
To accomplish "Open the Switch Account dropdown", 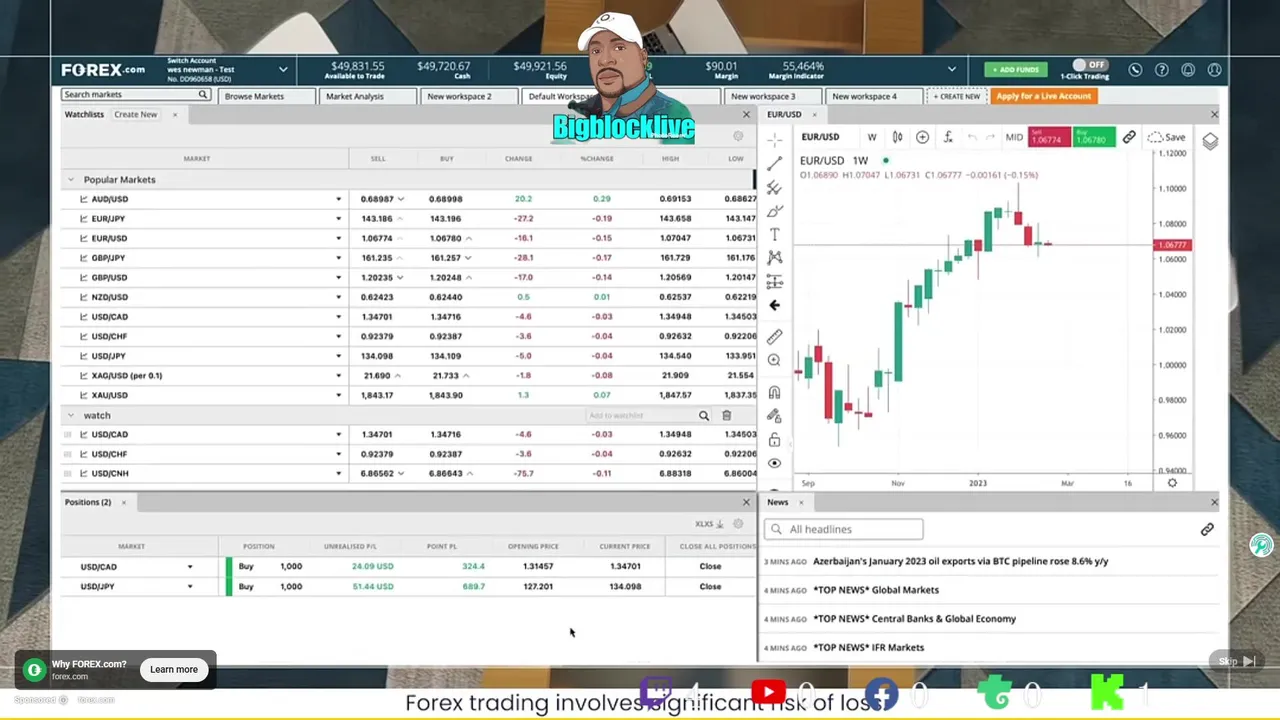I will click(x=283, y=70).
